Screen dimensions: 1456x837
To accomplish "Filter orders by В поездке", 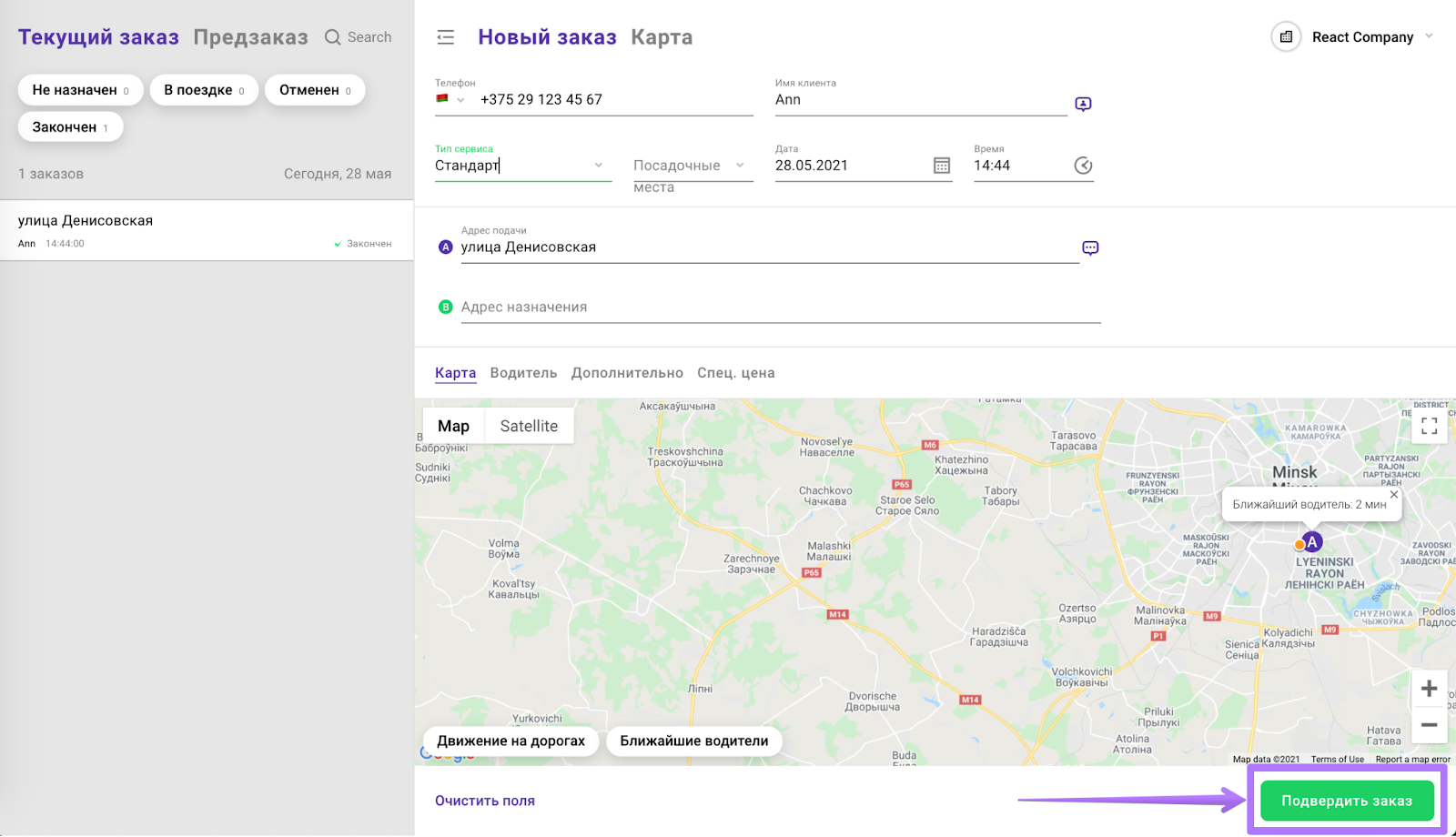I will [204, 90].
